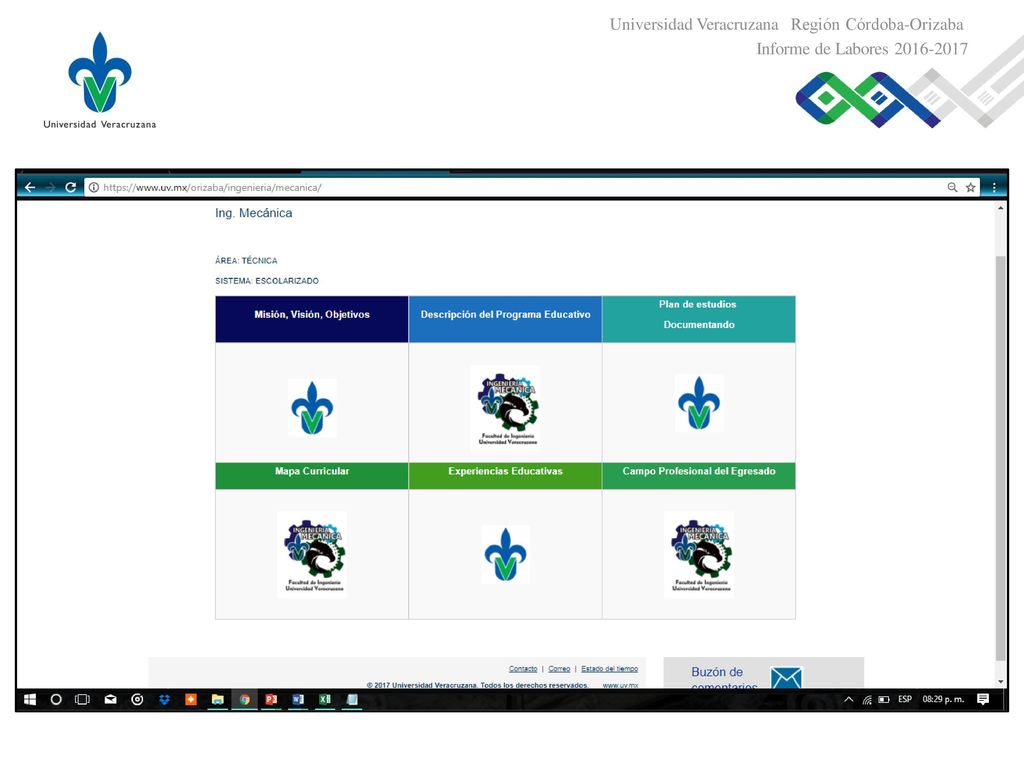Screen dimensions: 1024x768
Task: Click the SISTEMA: ESCOLARIZADO text
Action: [x=267, y=281]
